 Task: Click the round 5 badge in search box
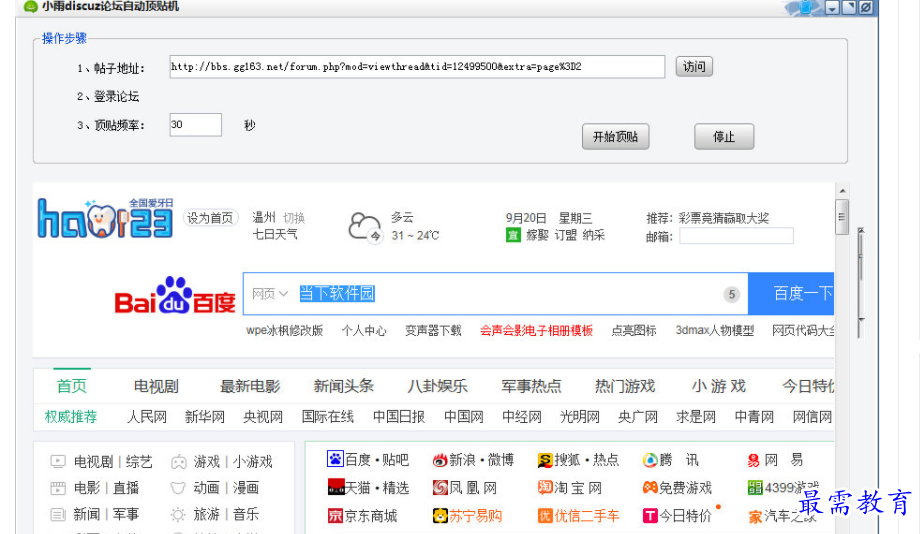(x=731, y=295)
